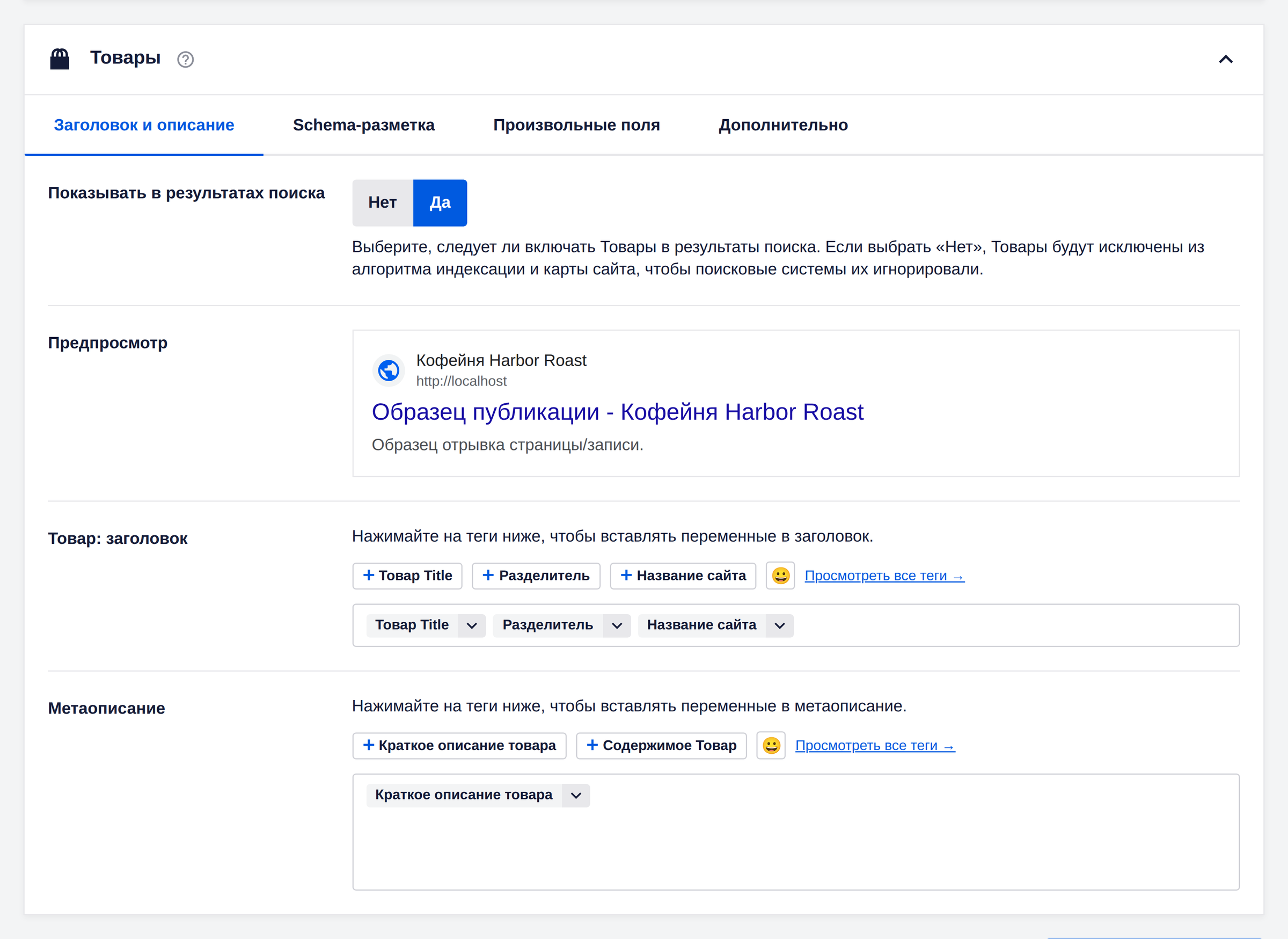This screenshot has height=939, width=1288.
Task: Click the http://localhost URL in the preview
Action: tap(462, 381)
